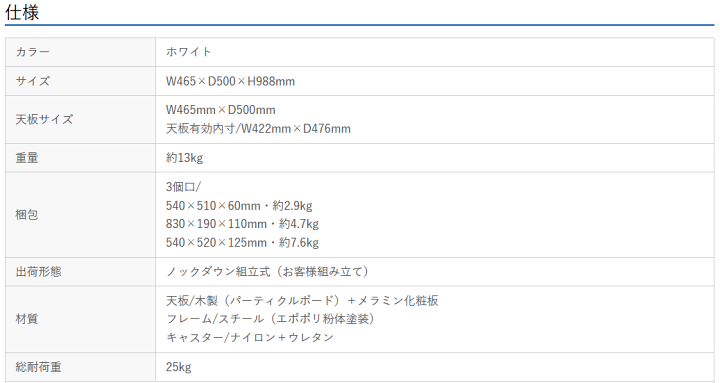The image size is (720, 383).
Task: Click the 仕様 section heading
Action: tap(22, 12)
